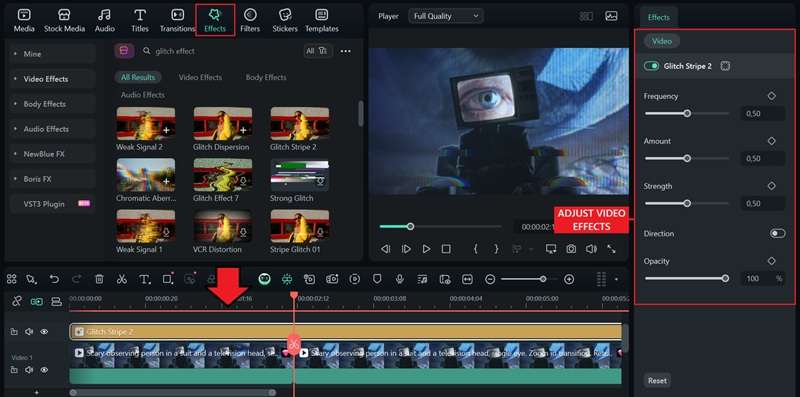The width and height of the screenshot is (800, 397).
Task: Open the Media tab
Action: [x=24, y=20]
